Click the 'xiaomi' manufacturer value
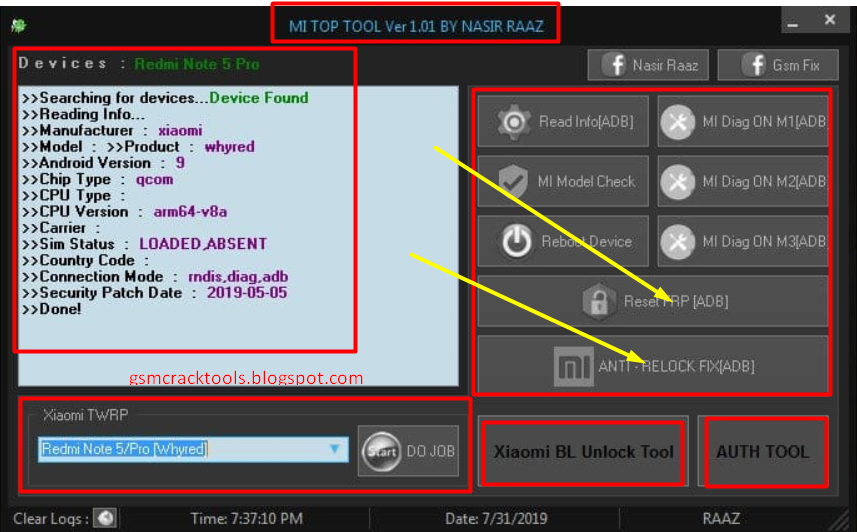The width and height of the screenshot is (857, 532). (180, 131)
